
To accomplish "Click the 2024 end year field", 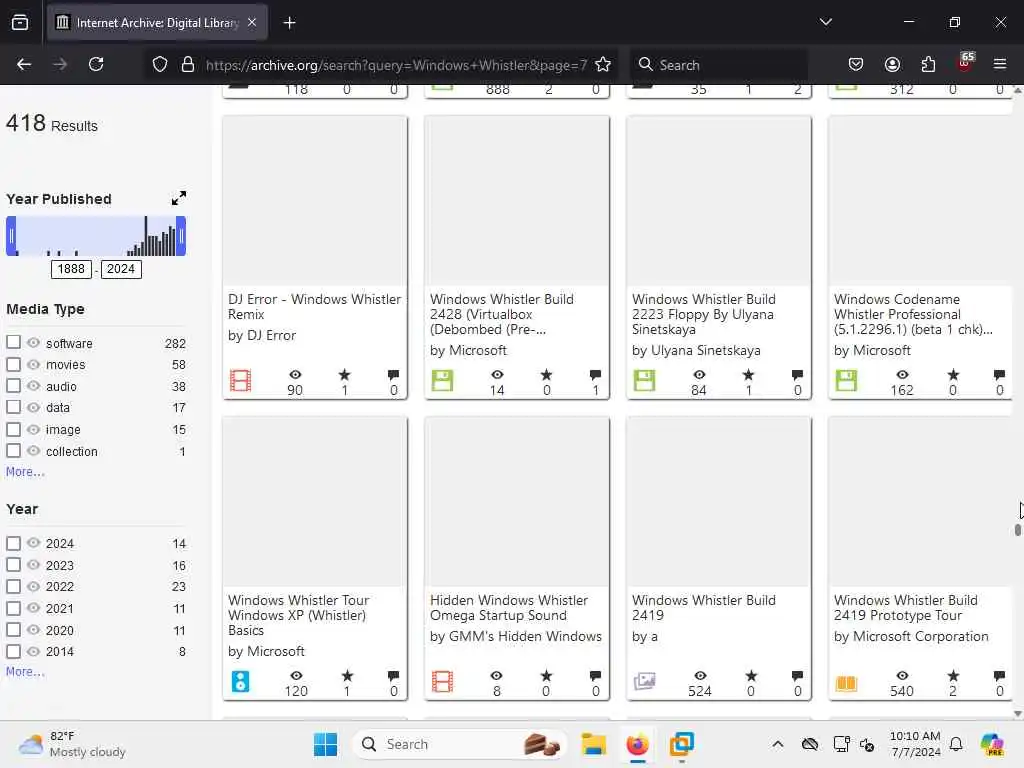I will (121, 269).
